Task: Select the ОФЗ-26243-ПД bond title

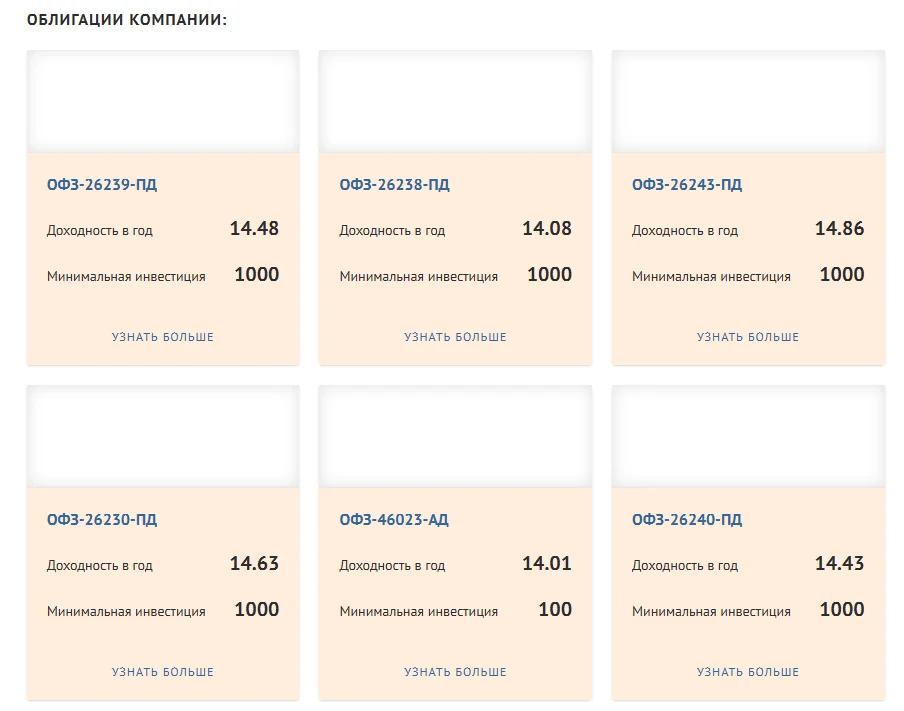Action: click(x=687, y=185)
